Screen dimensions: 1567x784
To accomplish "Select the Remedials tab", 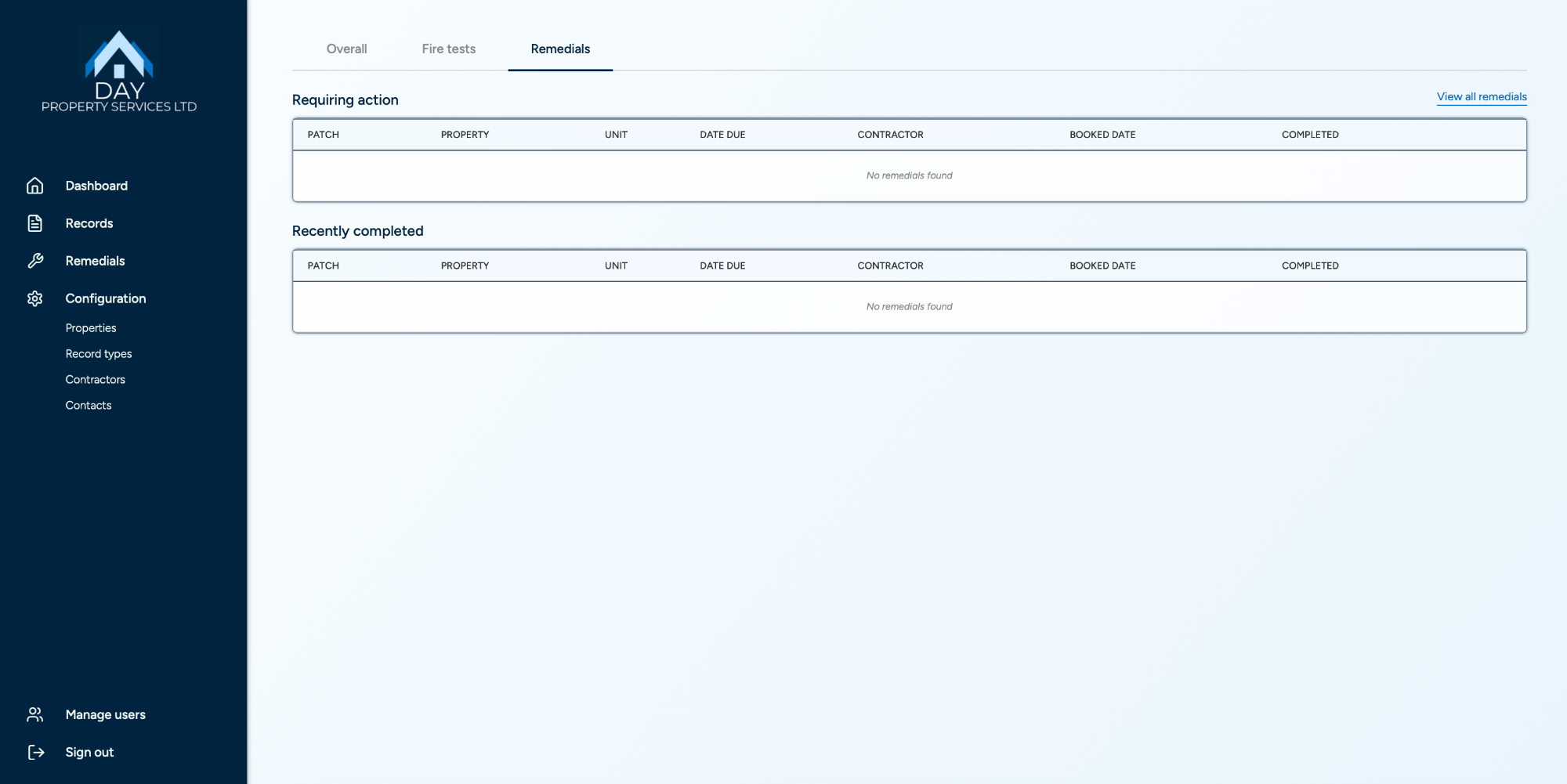I will [560, 49].
